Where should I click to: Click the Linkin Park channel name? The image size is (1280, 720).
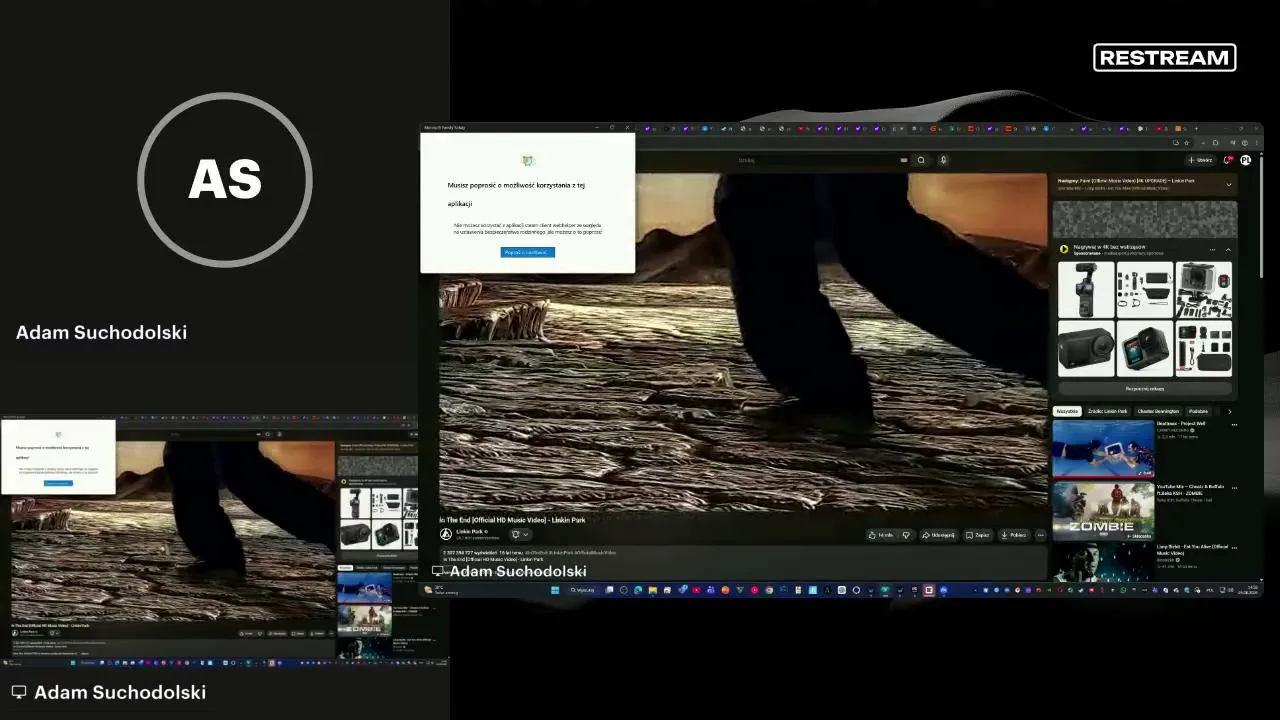(470, 532)
